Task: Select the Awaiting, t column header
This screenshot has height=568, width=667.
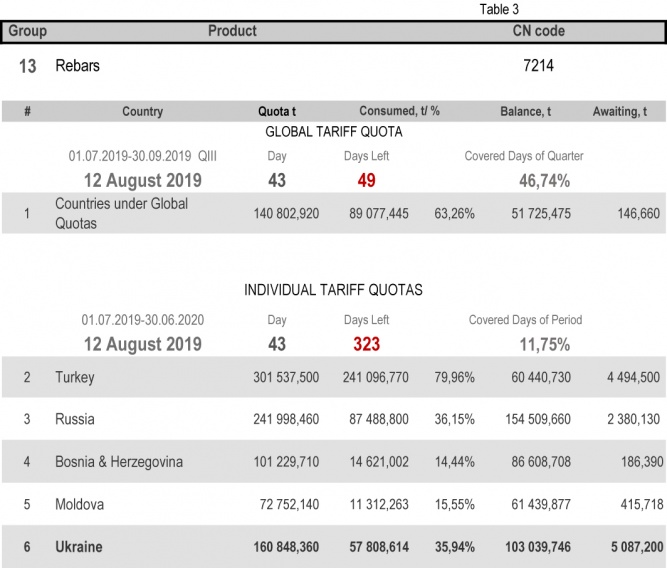Action: click(x=626, y=111)
